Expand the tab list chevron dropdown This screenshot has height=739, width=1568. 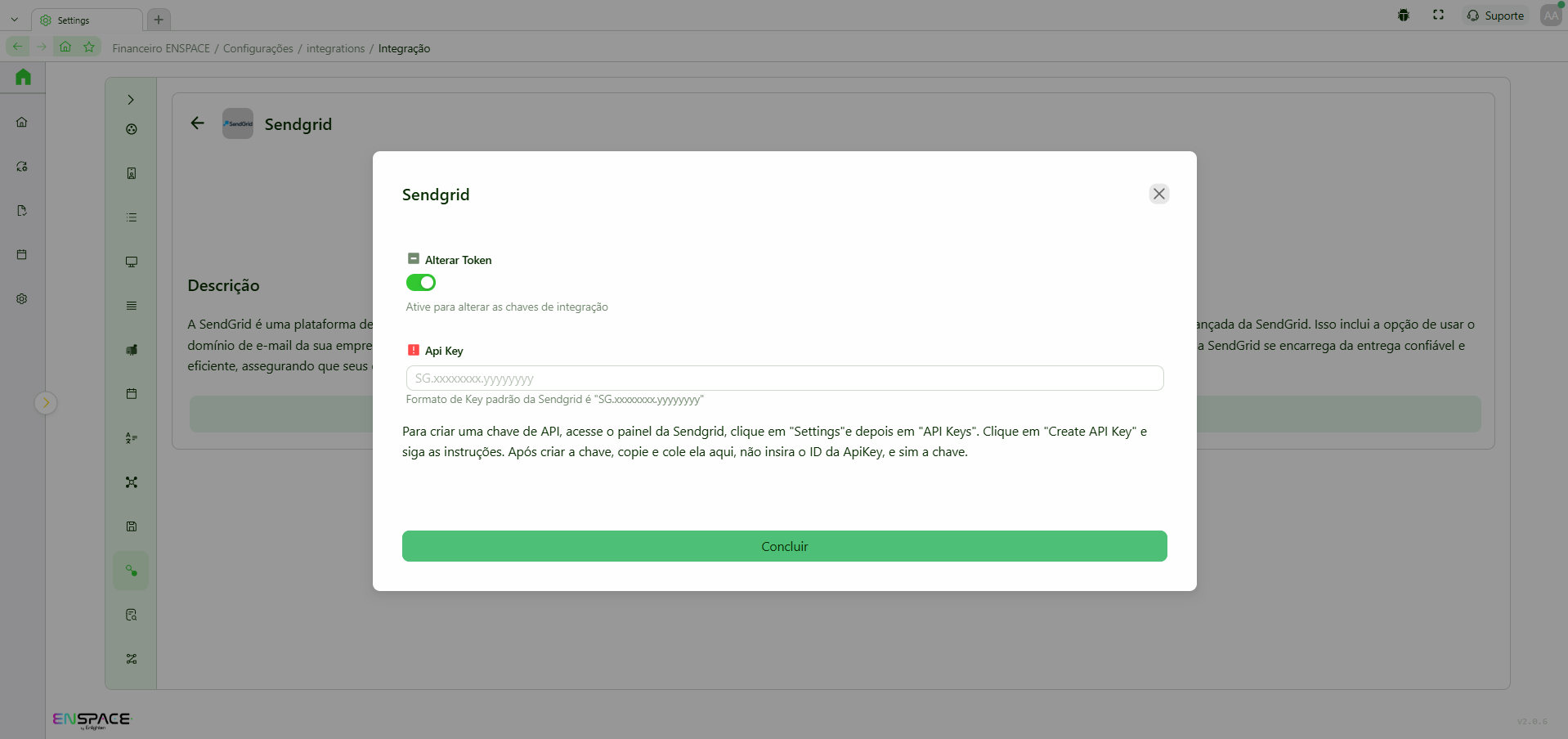coord(15,20)
